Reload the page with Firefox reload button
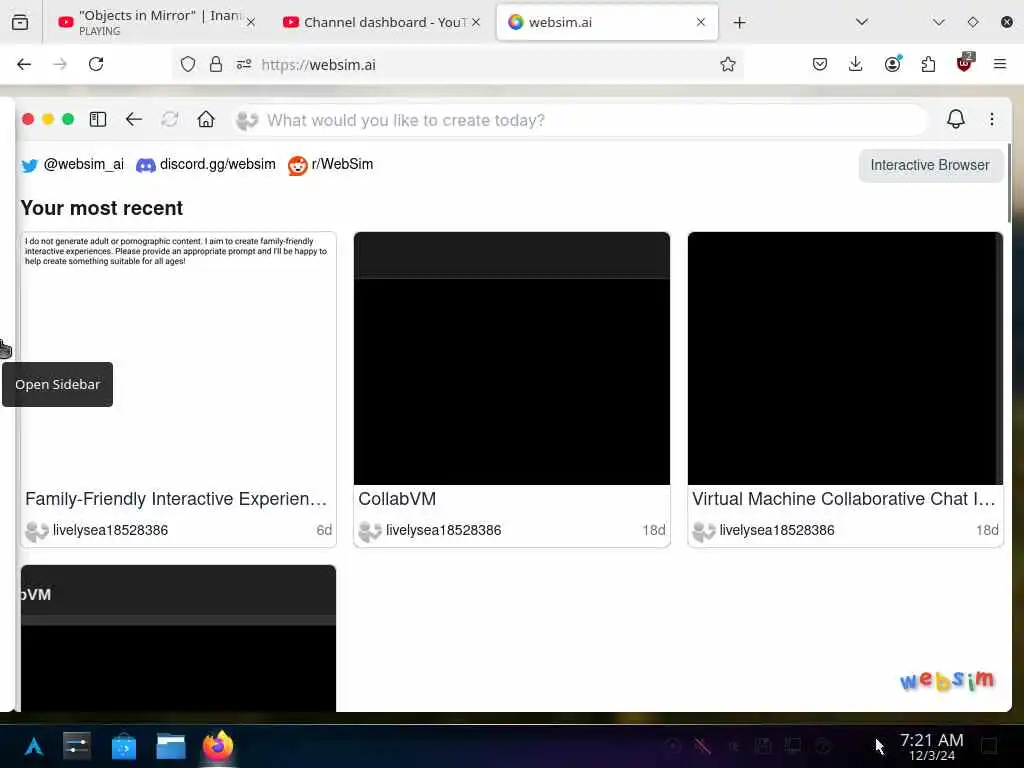This screenshot has height=768, width=1024. point(96,64)
